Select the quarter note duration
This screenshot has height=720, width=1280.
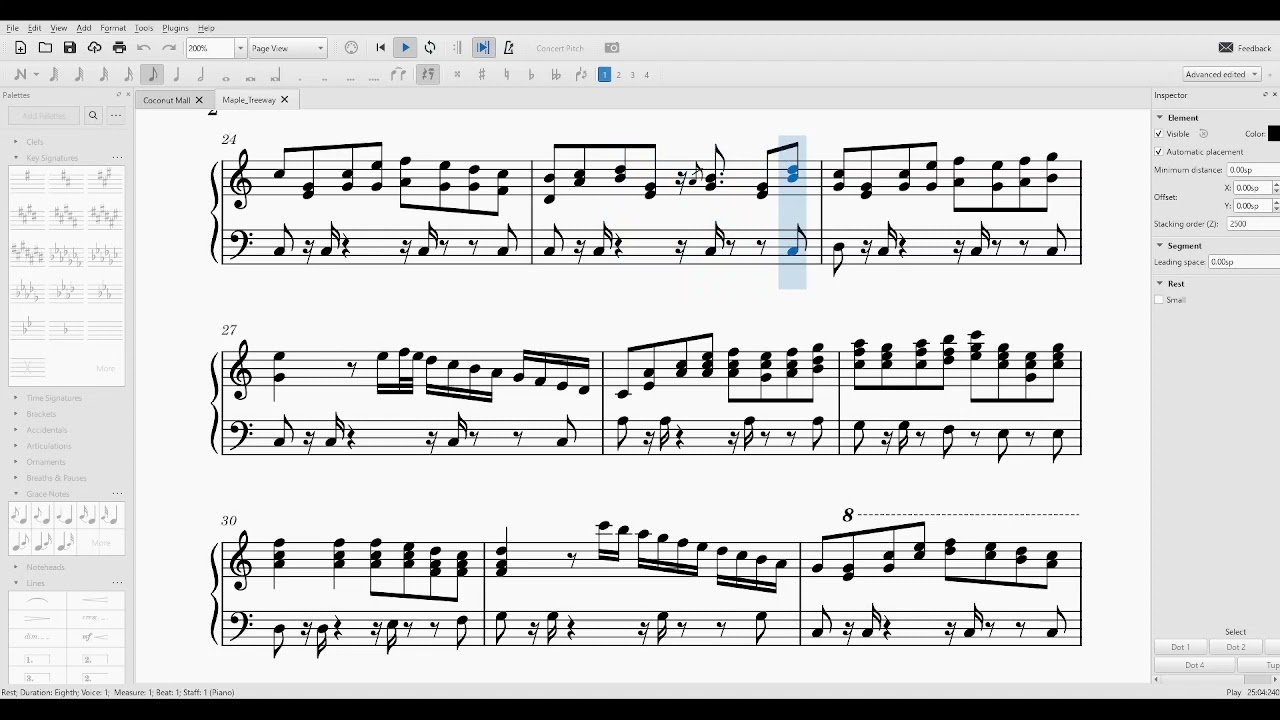(x=177, y=75)
